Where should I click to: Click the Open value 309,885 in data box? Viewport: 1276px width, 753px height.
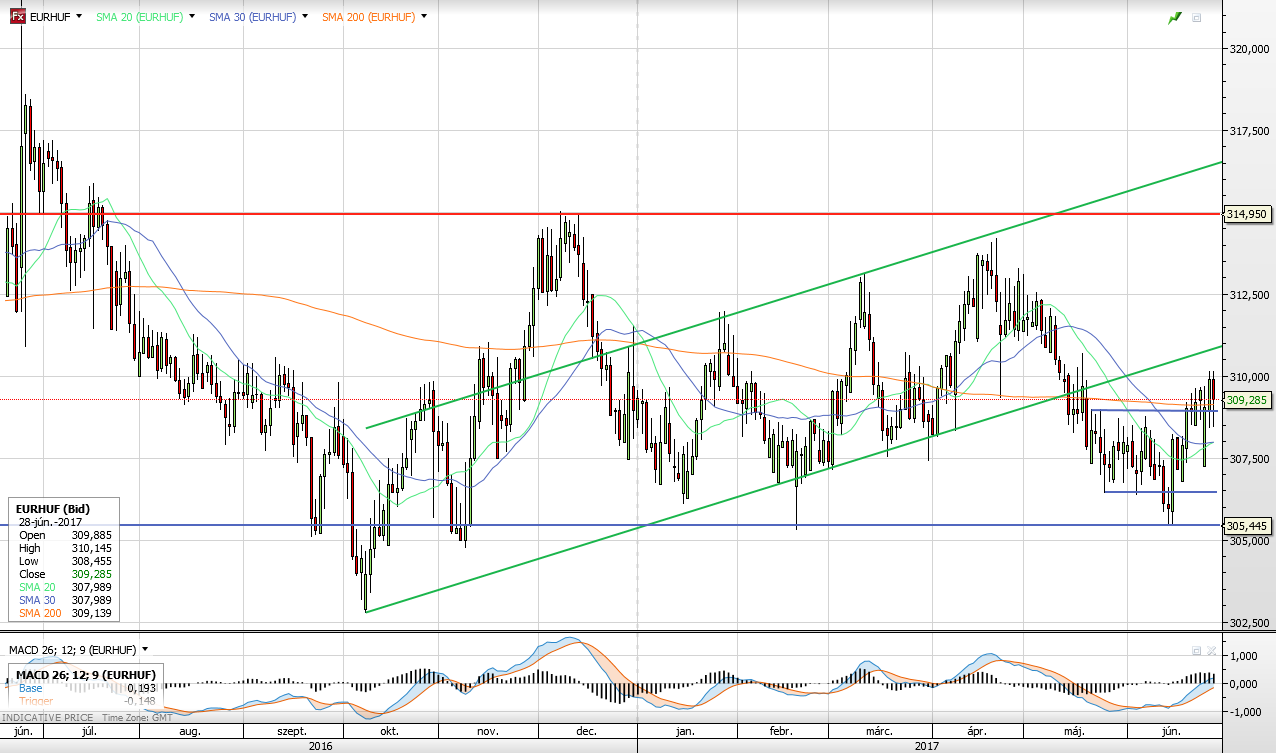click(x=92, y=535)
